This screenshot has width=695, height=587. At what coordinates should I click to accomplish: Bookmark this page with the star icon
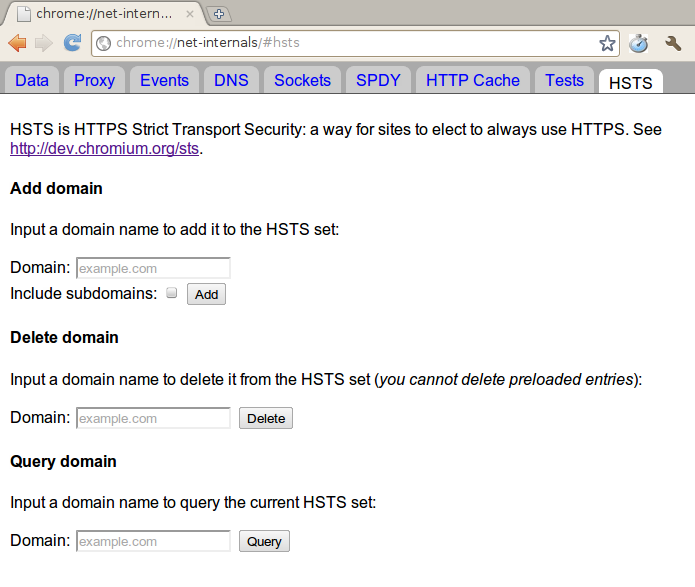[x=607, y=43]
